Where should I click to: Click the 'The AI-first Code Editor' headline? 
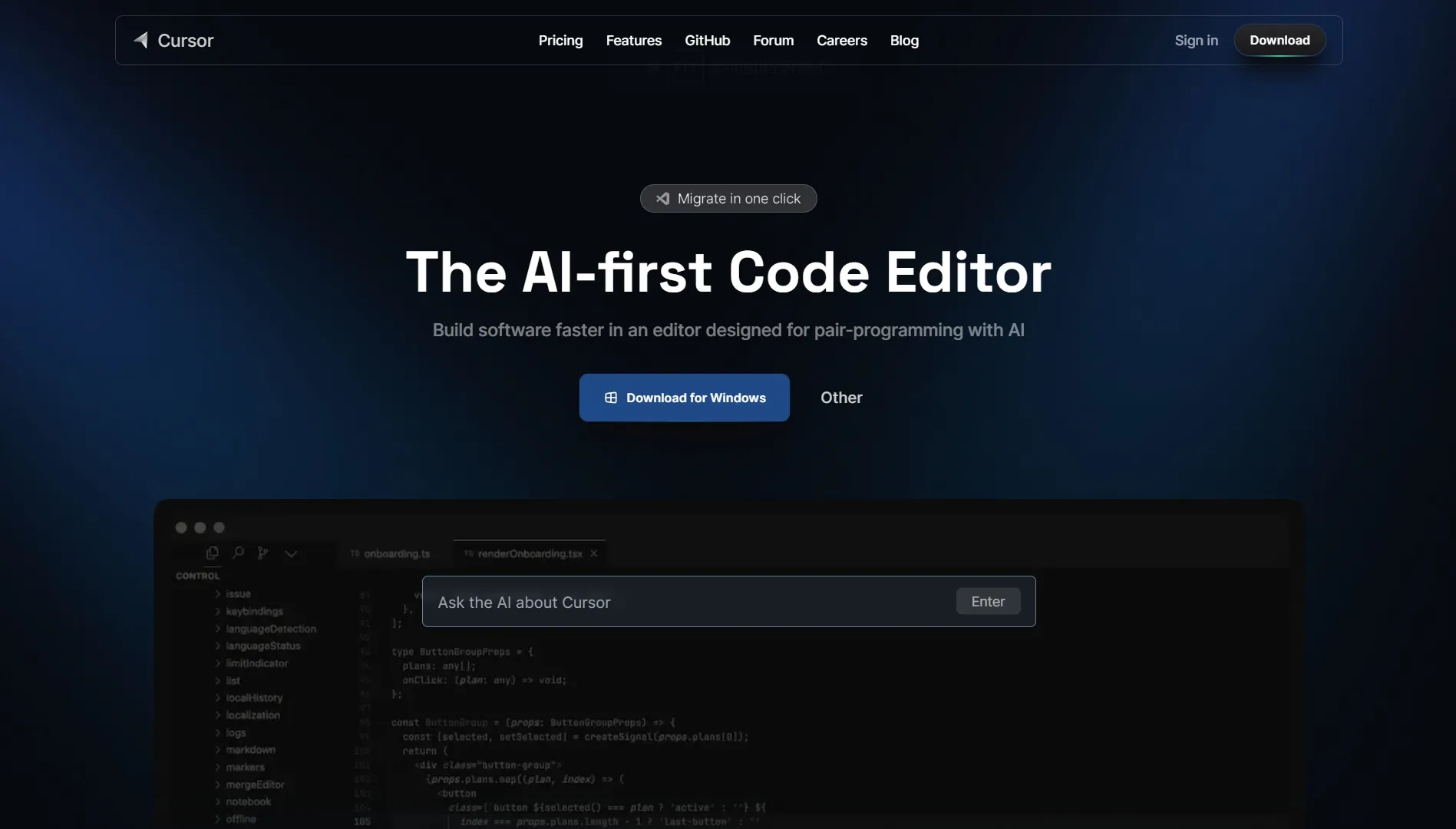[728, 272]
